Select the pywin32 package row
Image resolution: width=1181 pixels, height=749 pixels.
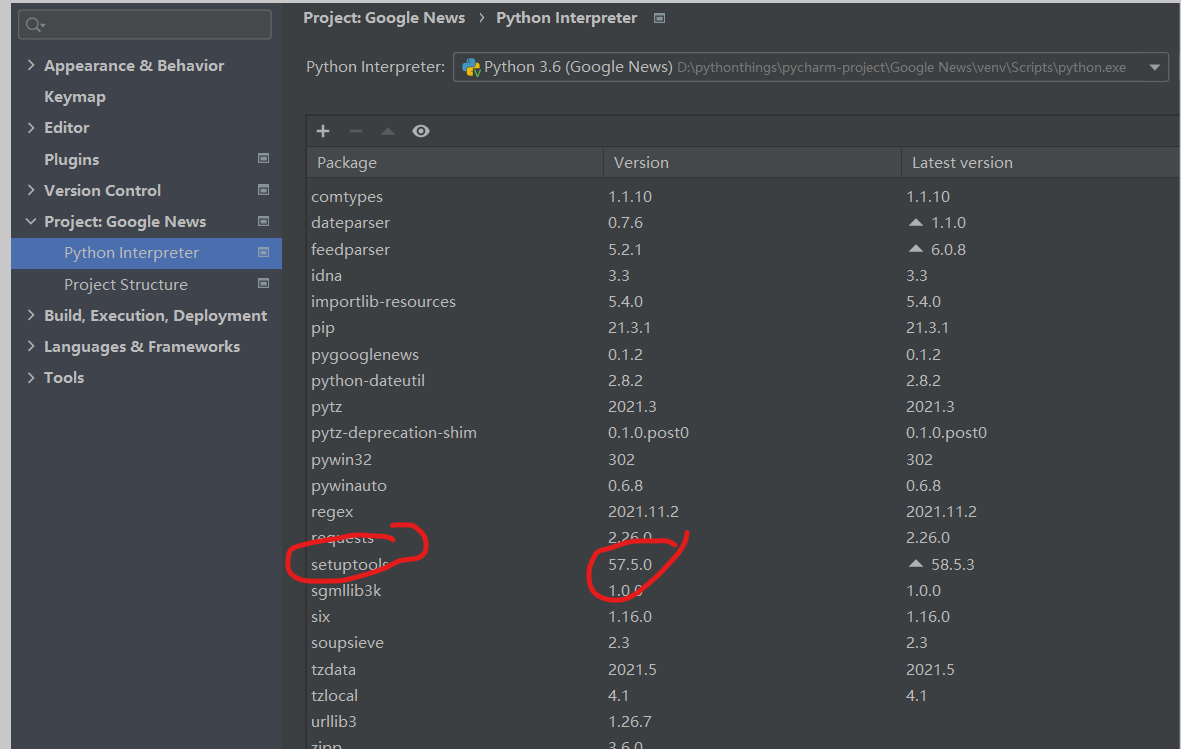(743, 460)
